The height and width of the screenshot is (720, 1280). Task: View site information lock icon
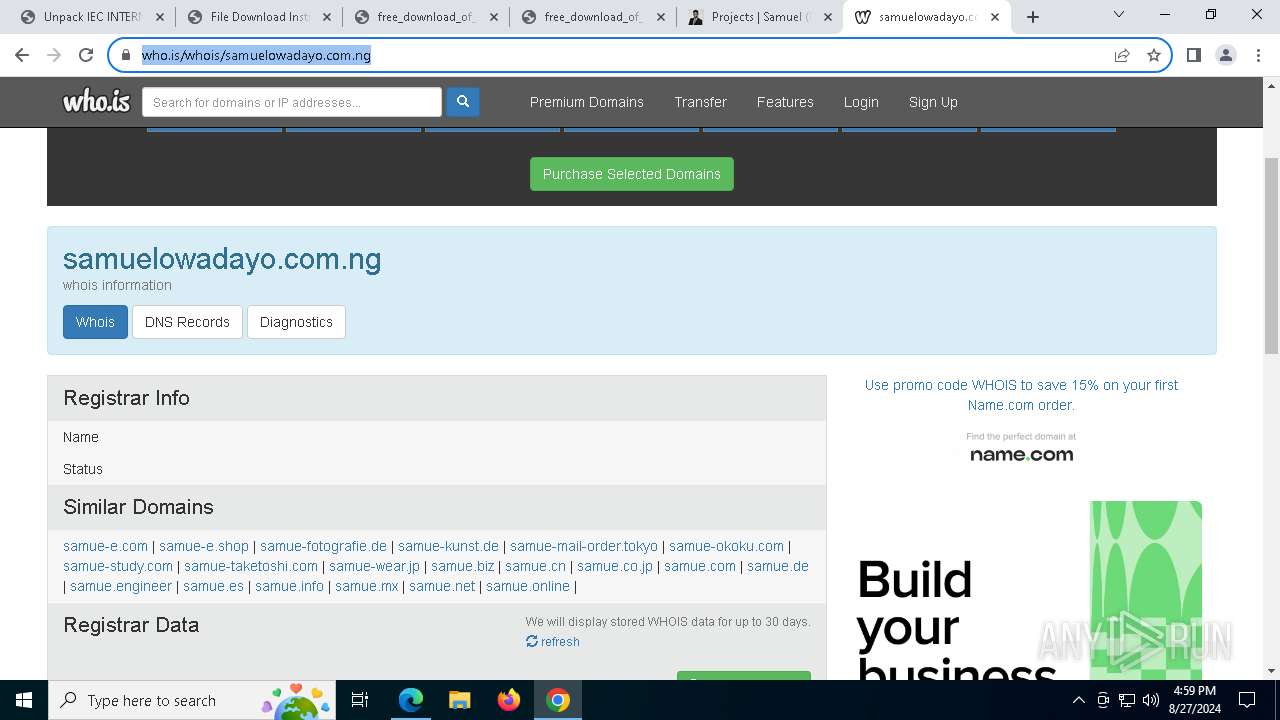(x=125, y=55)
